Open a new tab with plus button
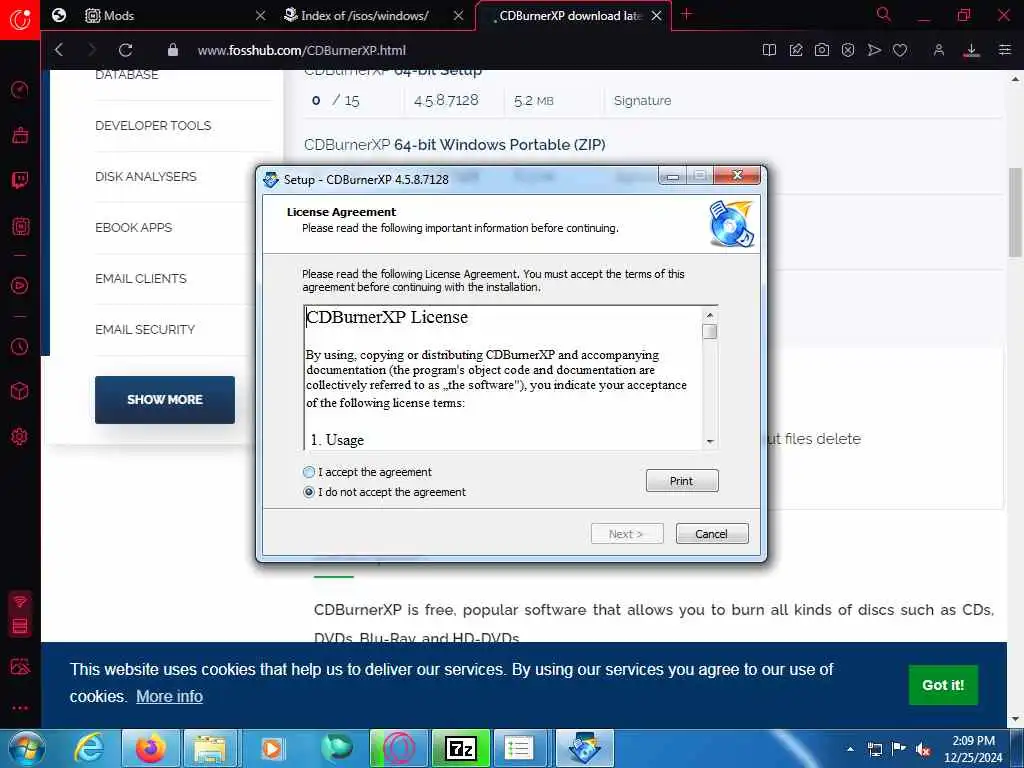Screen dimensions: 1024x768 (x=686, y=14)
